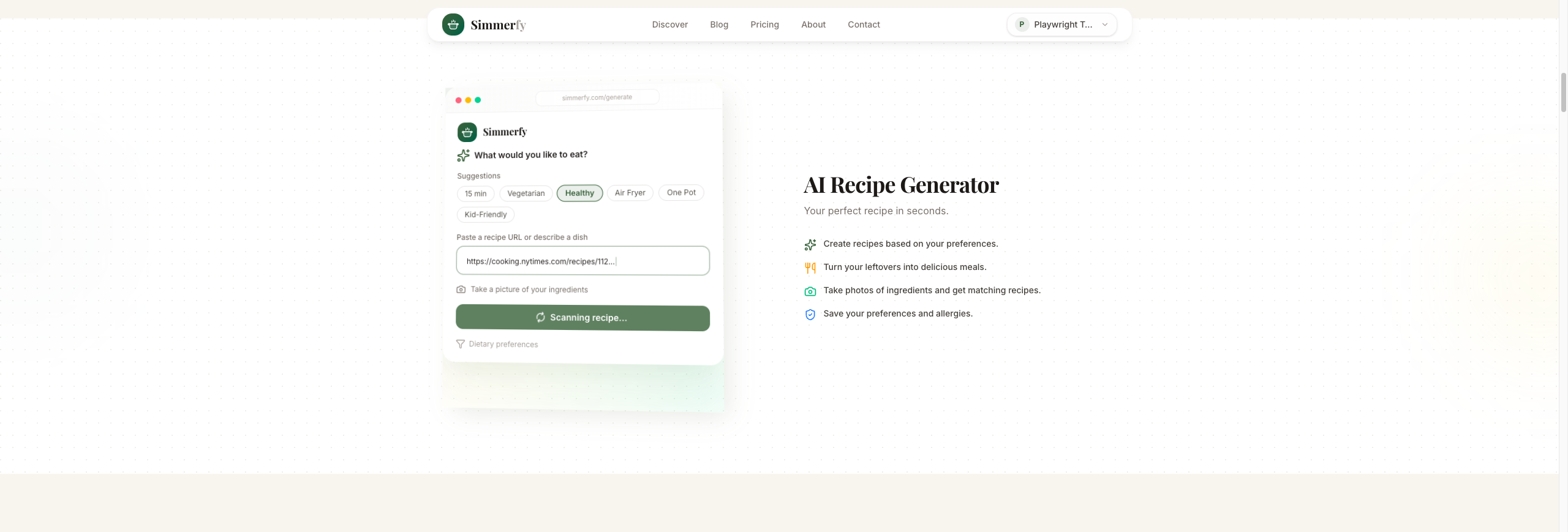Visit the About page
Viewport: 1568px width, 532px height.
click(x=813, y=24)
